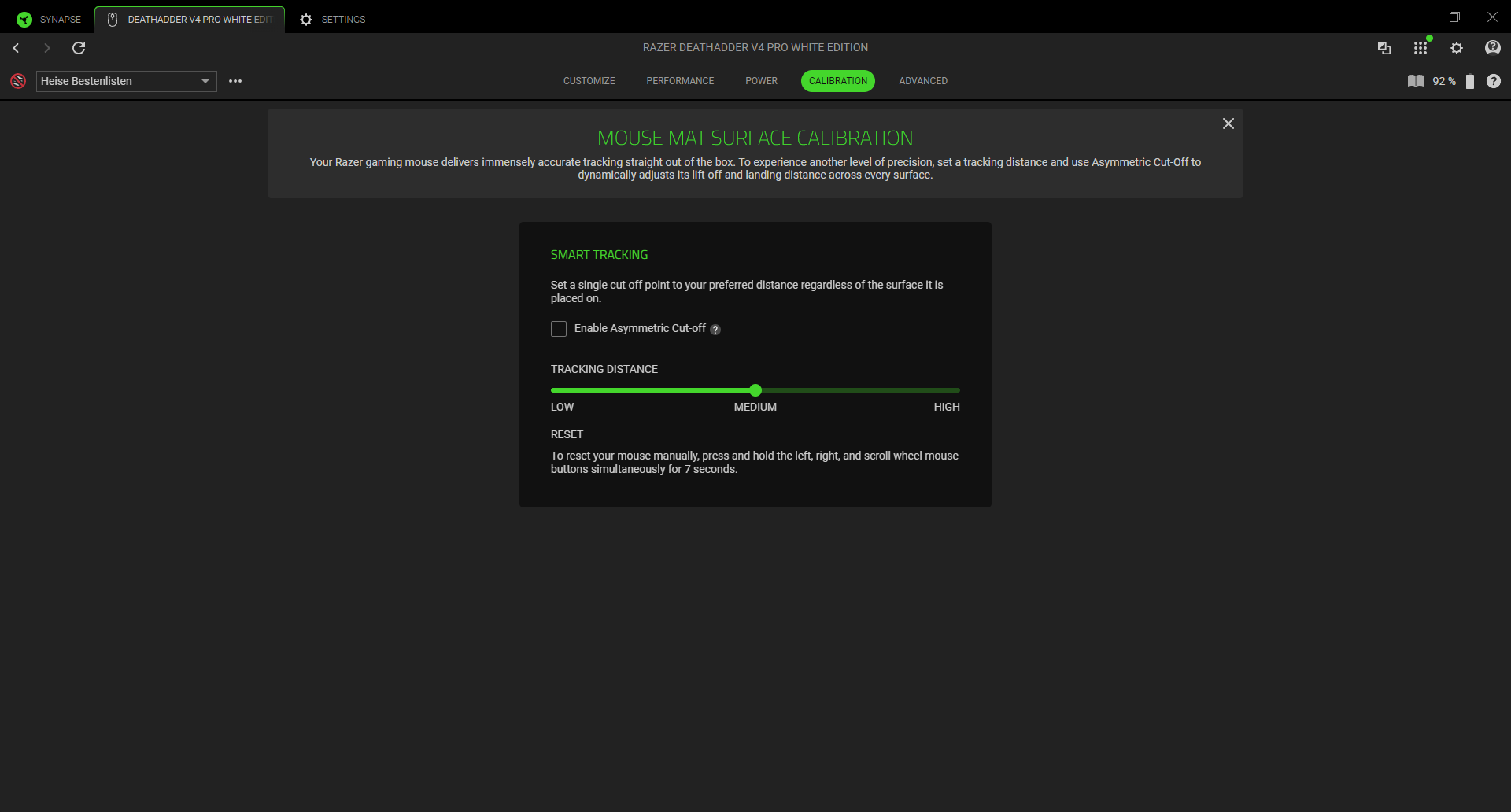Click the LOW tracking distance label
The width and height of the screenshot is (1511, 812).
pyautogui.click(x=563, y=407)
